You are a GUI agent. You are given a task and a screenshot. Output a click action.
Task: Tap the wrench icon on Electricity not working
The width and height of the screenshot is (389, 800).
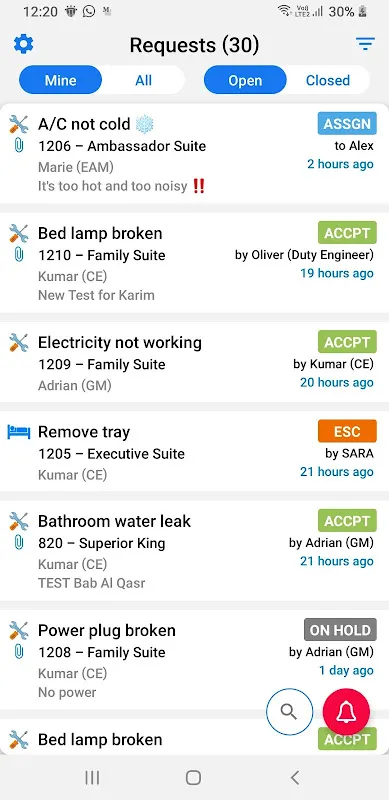[x=19, y=342]
